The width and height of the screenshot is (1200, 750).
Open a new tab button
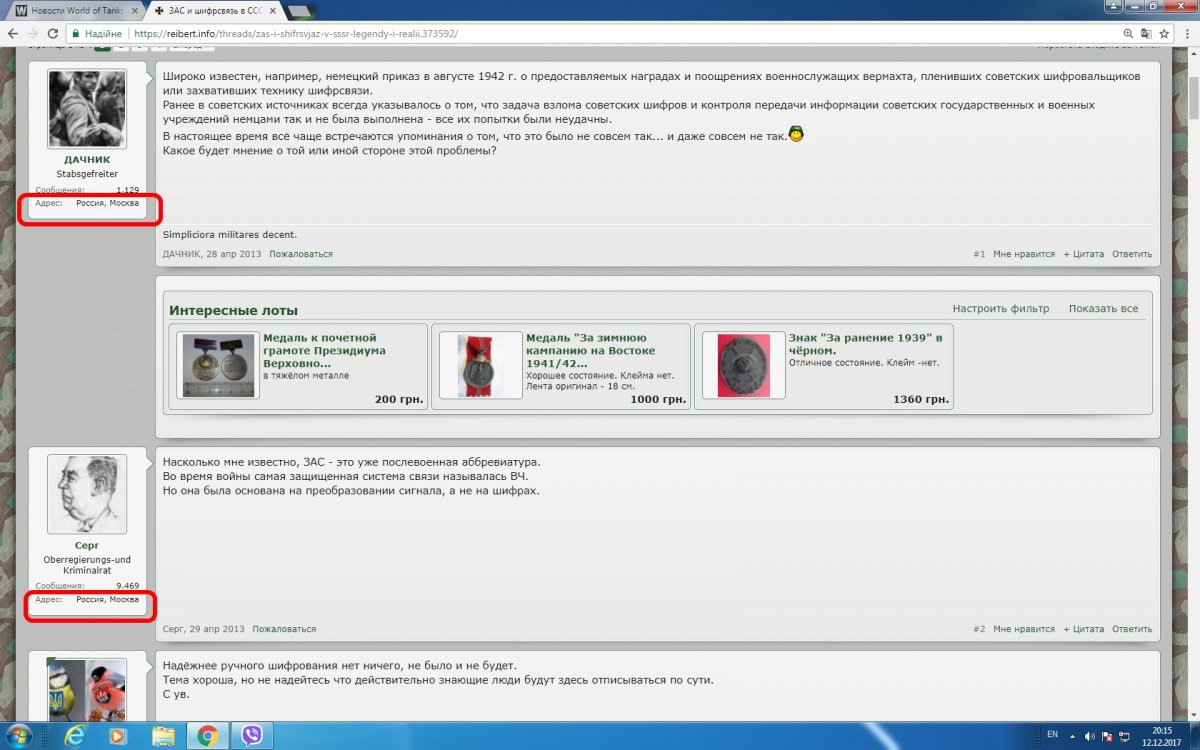click(x=300, y=11)
